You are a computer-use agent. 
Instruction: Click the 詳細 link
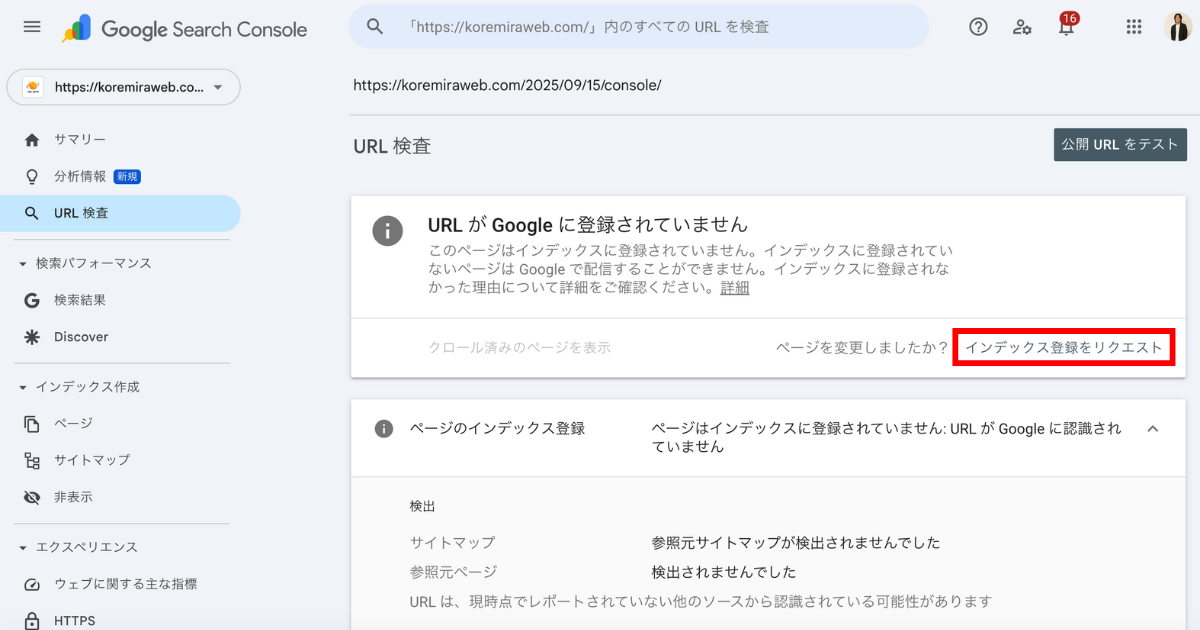click(735, 288)
